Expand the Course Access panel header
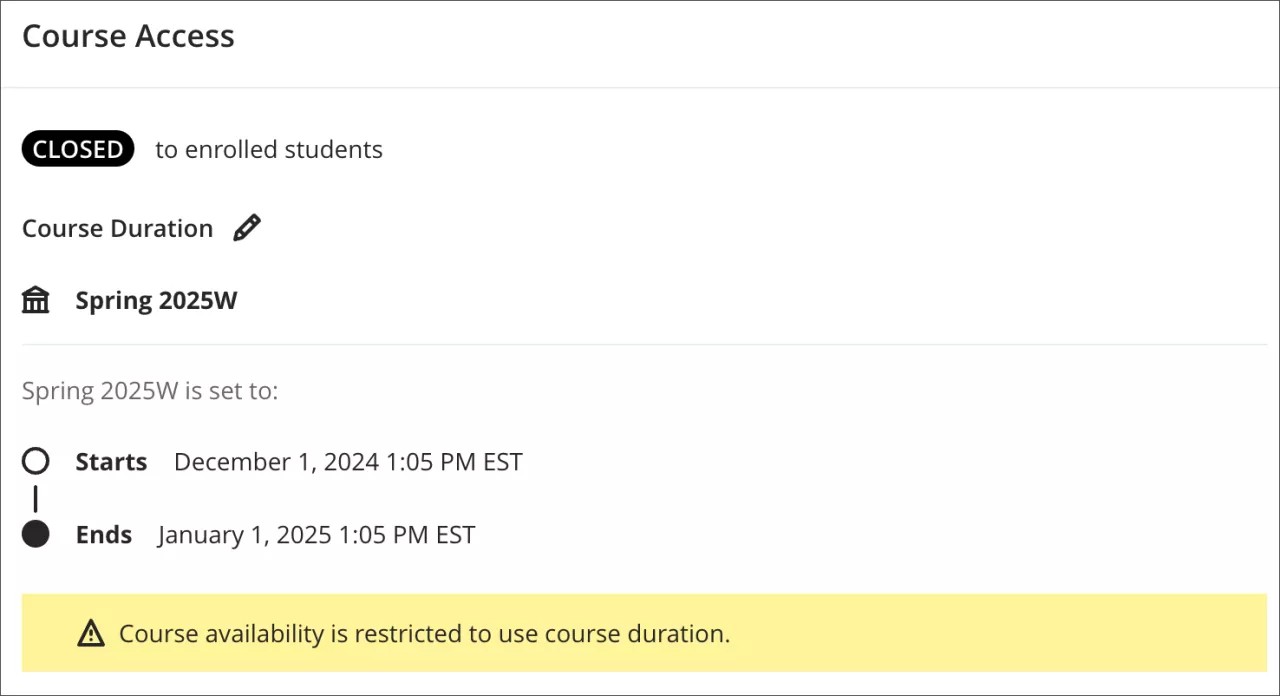The image size is (1280, 696). point(128,36)
